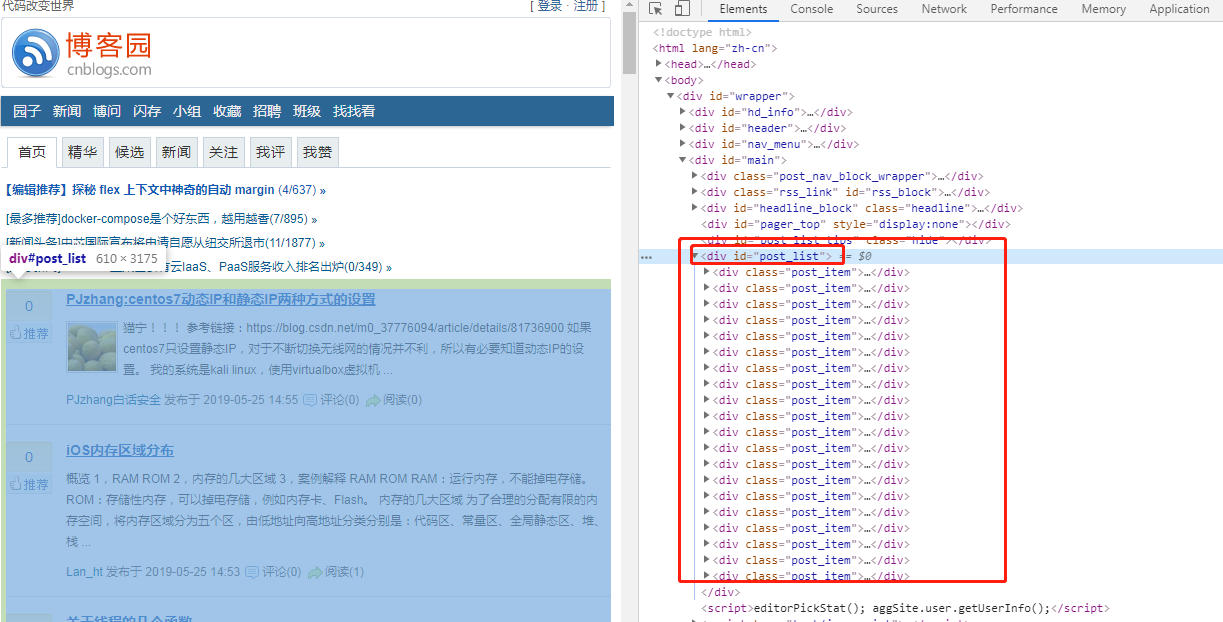Select the 候选 tab

130,152
